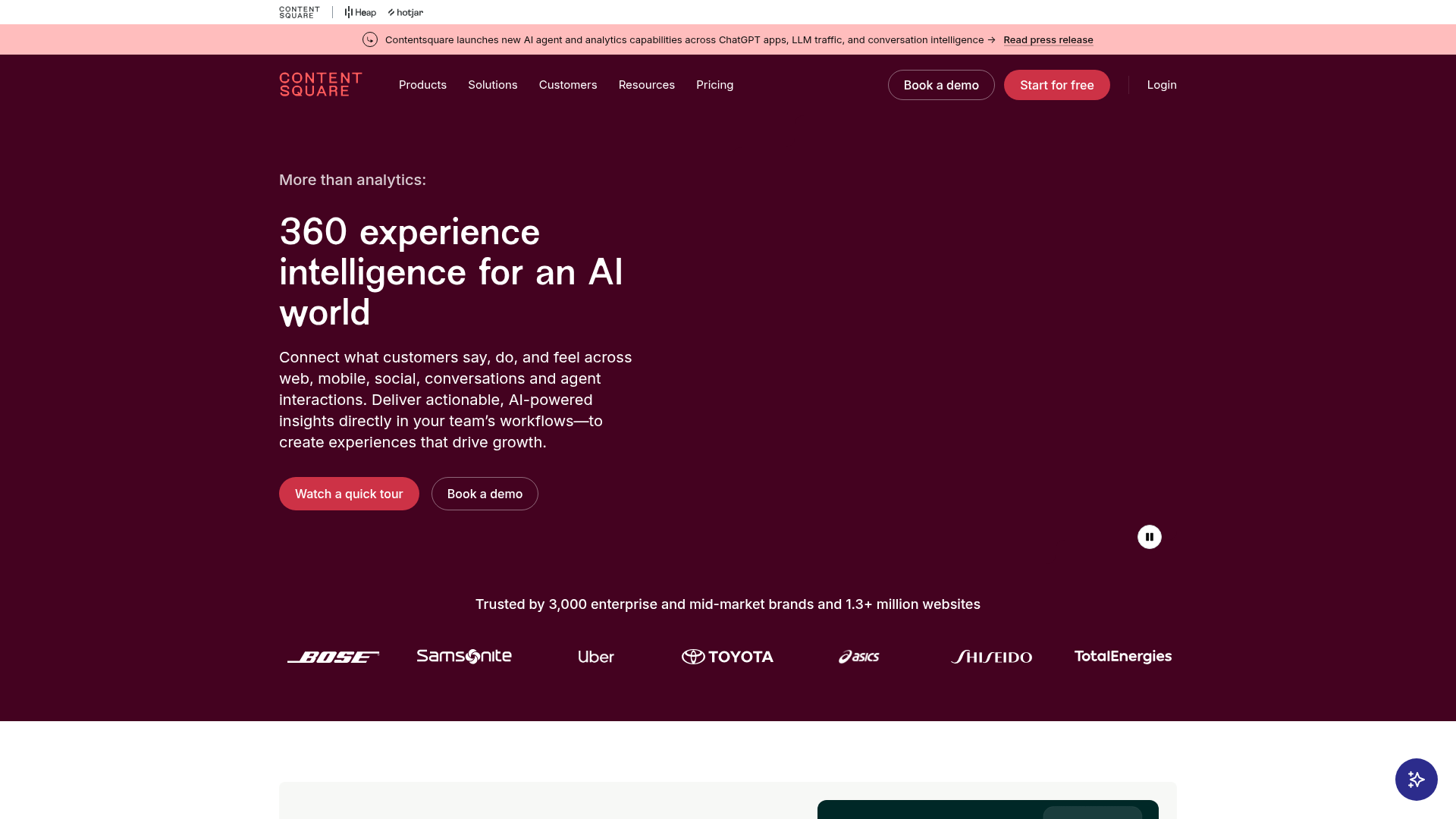Screen dimensions: 1456x819
Task: Click the main Contentsquare logo
Action: pos(321,85)
